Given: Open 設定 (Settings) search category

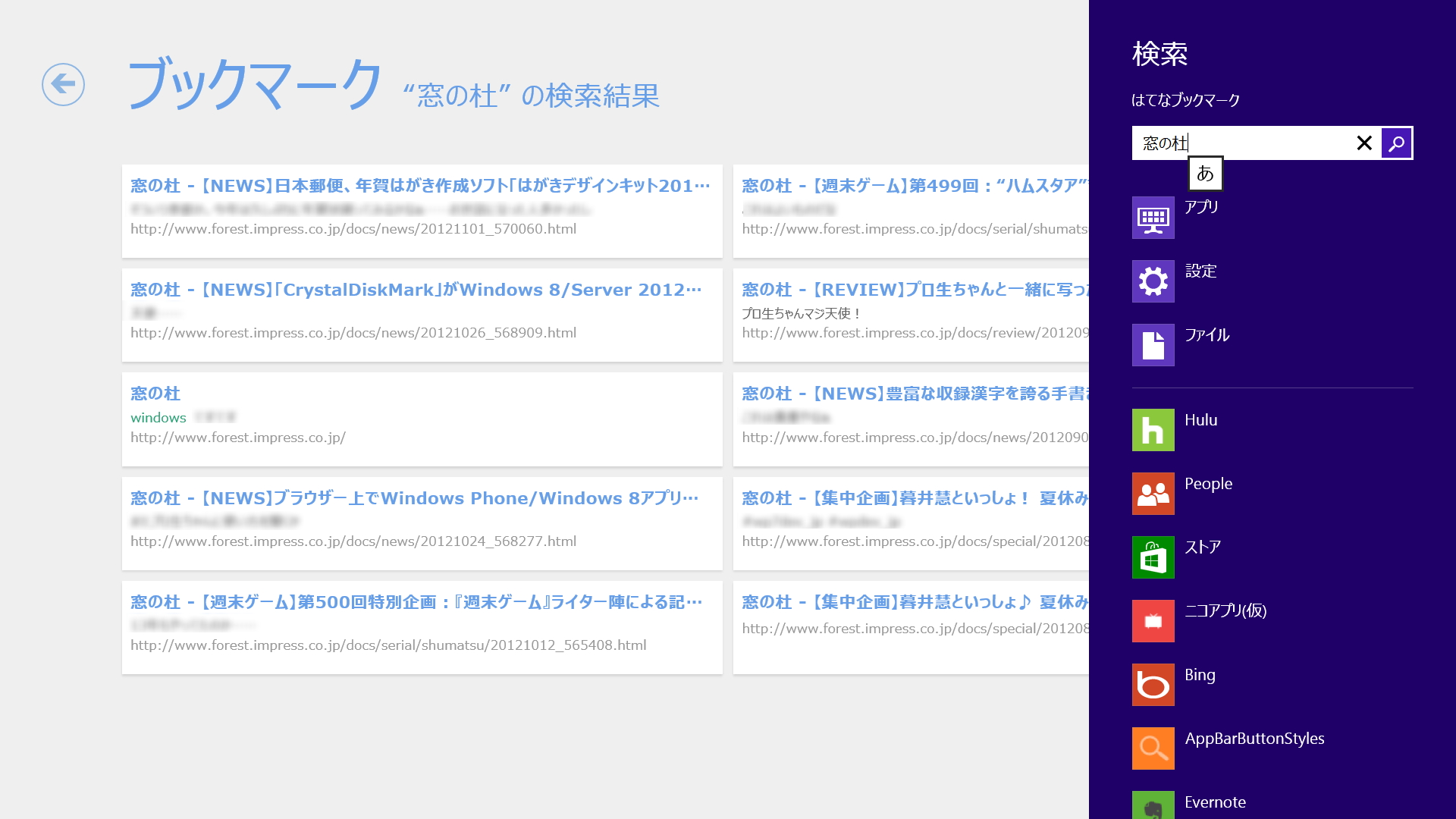Looking at the screenshot, I should coord(1153,281).
